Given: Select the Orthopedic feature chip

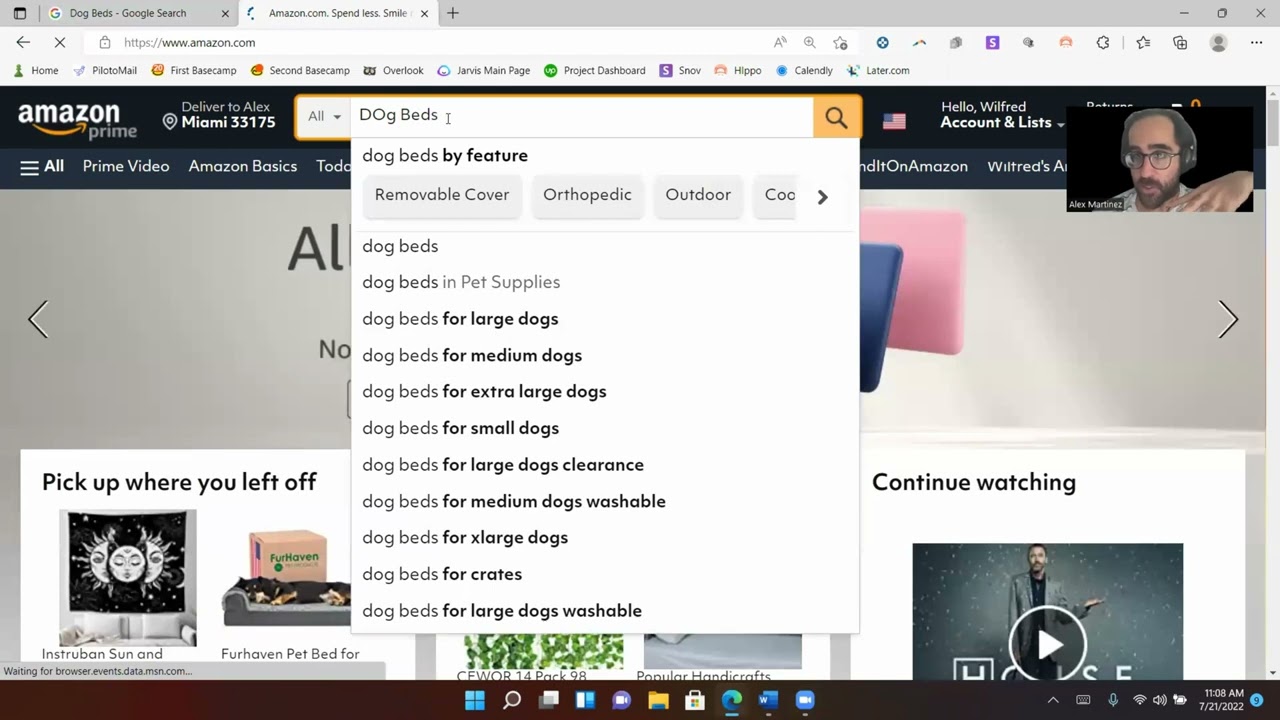Looking at the screenshot, I should coord(587,195).
